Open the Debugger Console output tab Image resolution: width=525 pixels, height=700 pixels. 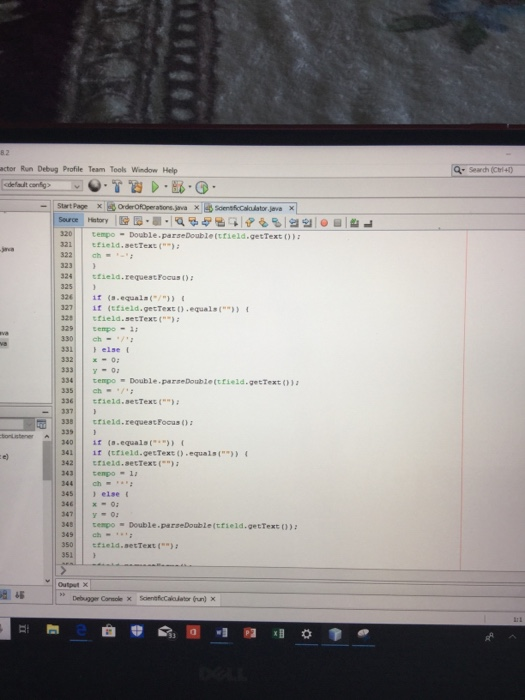97,599
